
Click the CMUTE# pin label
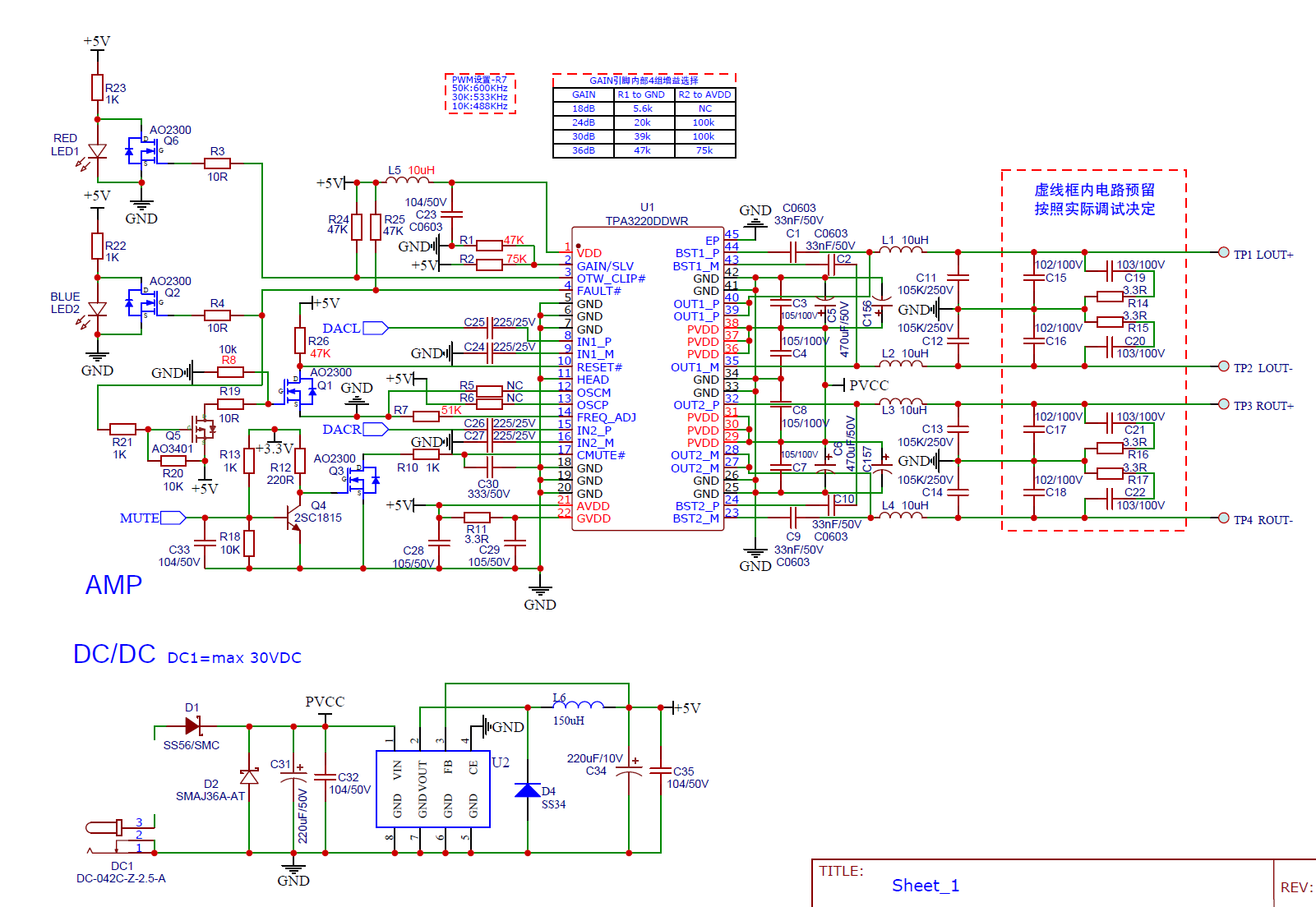pyautogui.click(x=602, y=455)
